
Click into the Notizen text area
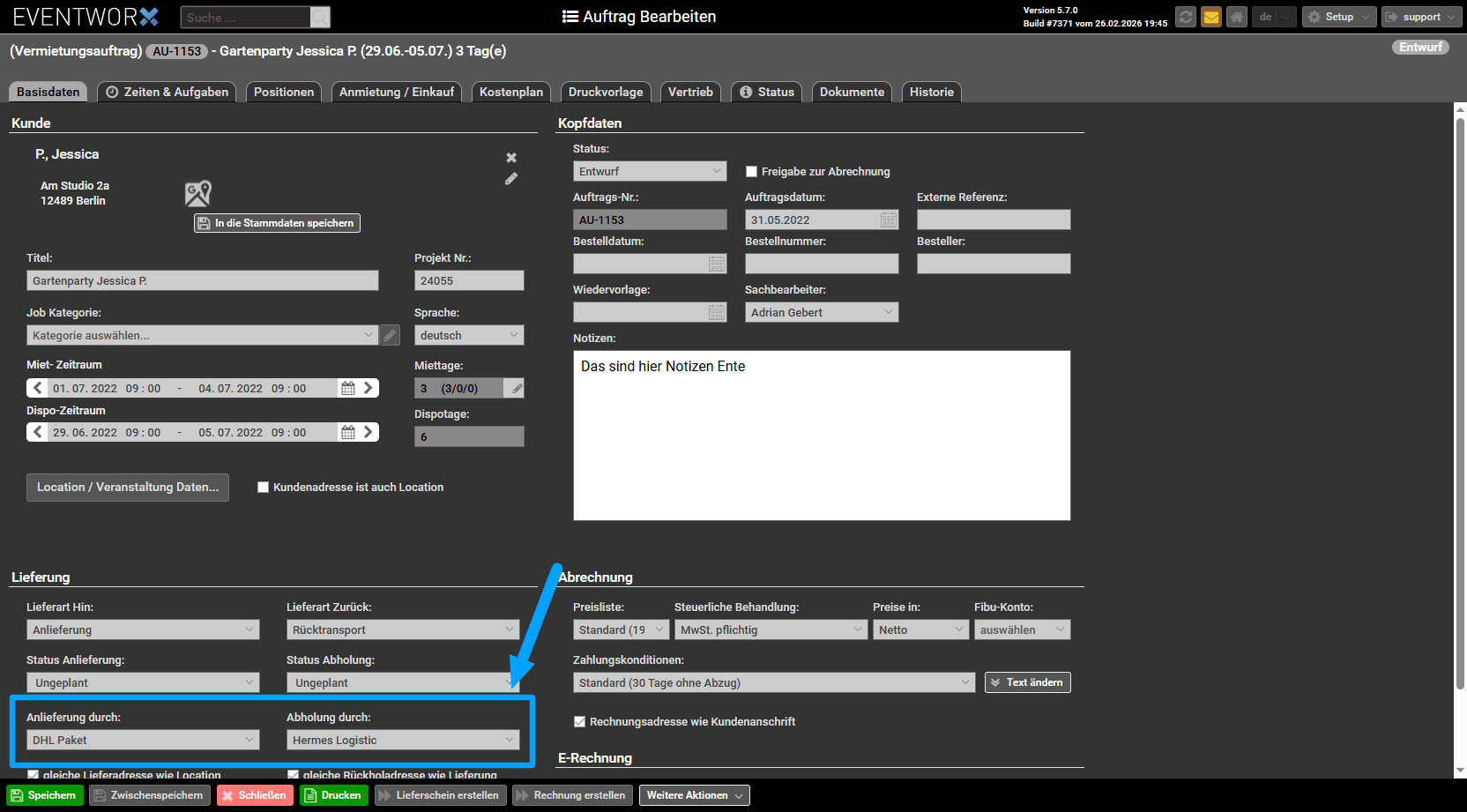click(x=821, y=436)
